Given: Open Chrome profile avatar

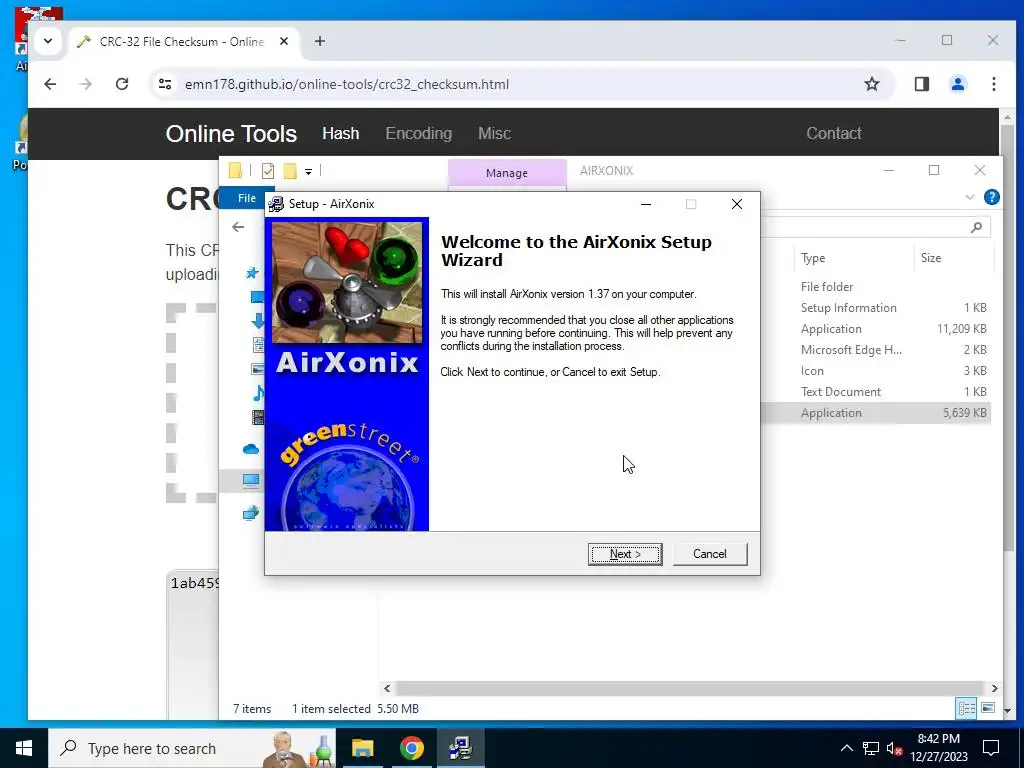Looking at the screenshot, I should [x=957, y=84].
